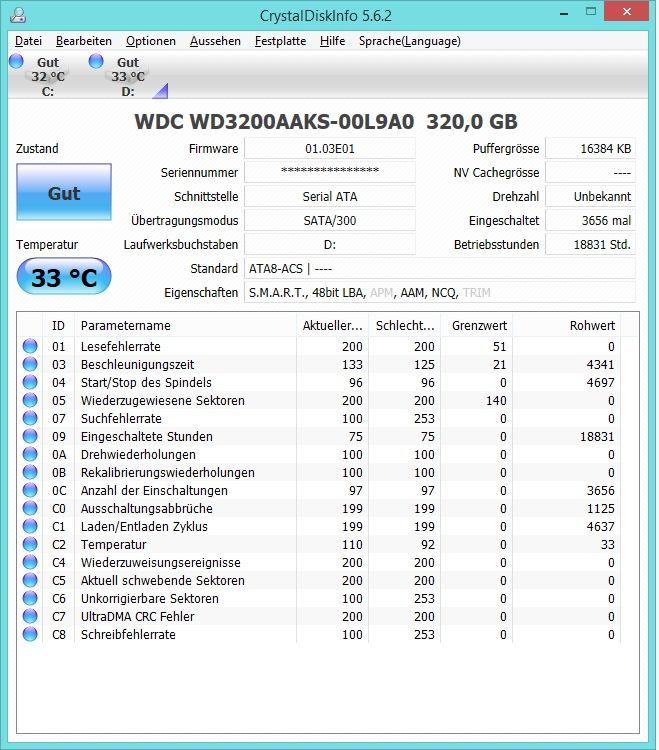Select the UltraDMA CRC Fehler row name

tap(138, 616)
